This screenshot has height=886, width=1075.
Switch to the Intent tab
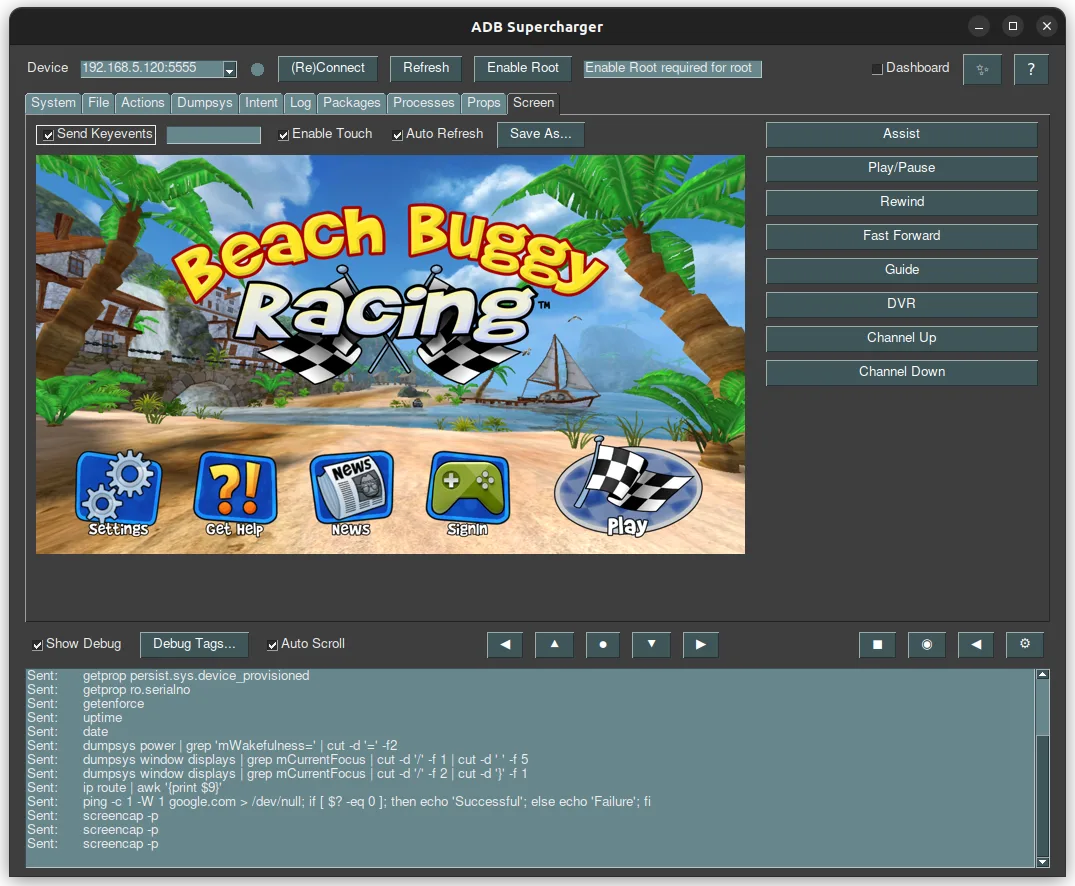pos(261,103)
